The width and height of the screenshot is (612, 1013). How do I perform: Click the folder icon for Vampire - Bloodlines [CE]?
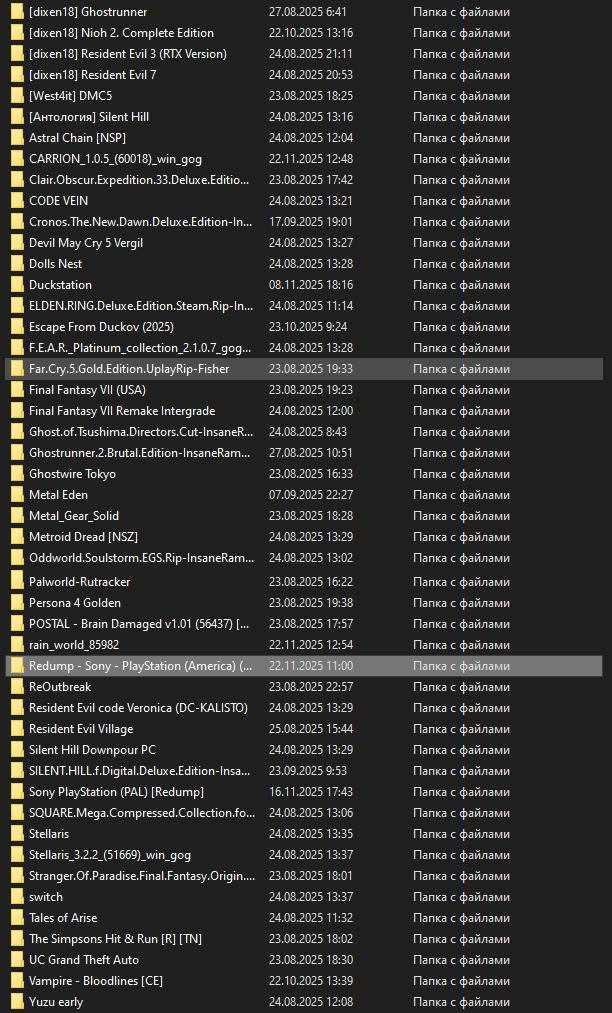click(x=17, y=981)
